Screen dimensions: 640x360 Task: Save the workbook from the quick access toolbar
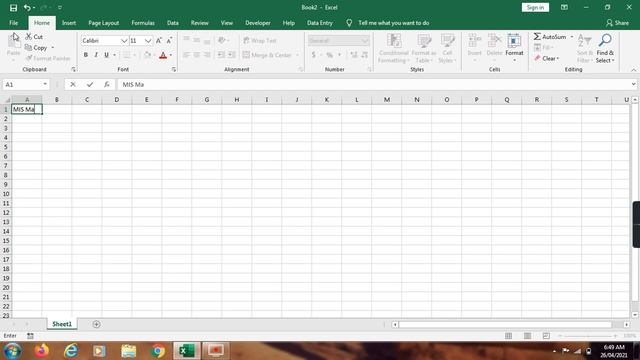pos(13,7)
